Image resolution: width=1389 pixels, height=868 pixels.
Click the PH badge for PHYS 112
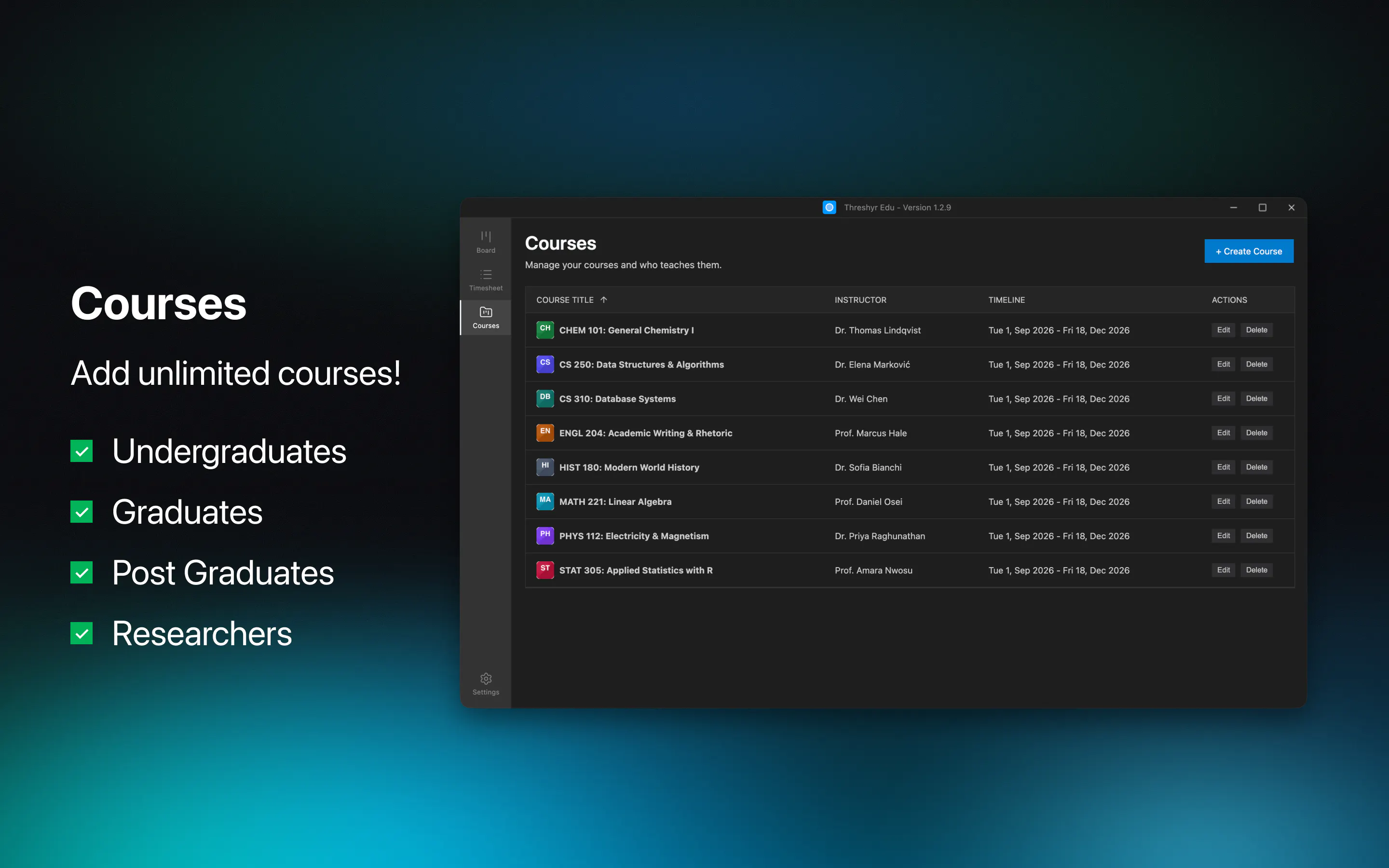pos(545,536)
